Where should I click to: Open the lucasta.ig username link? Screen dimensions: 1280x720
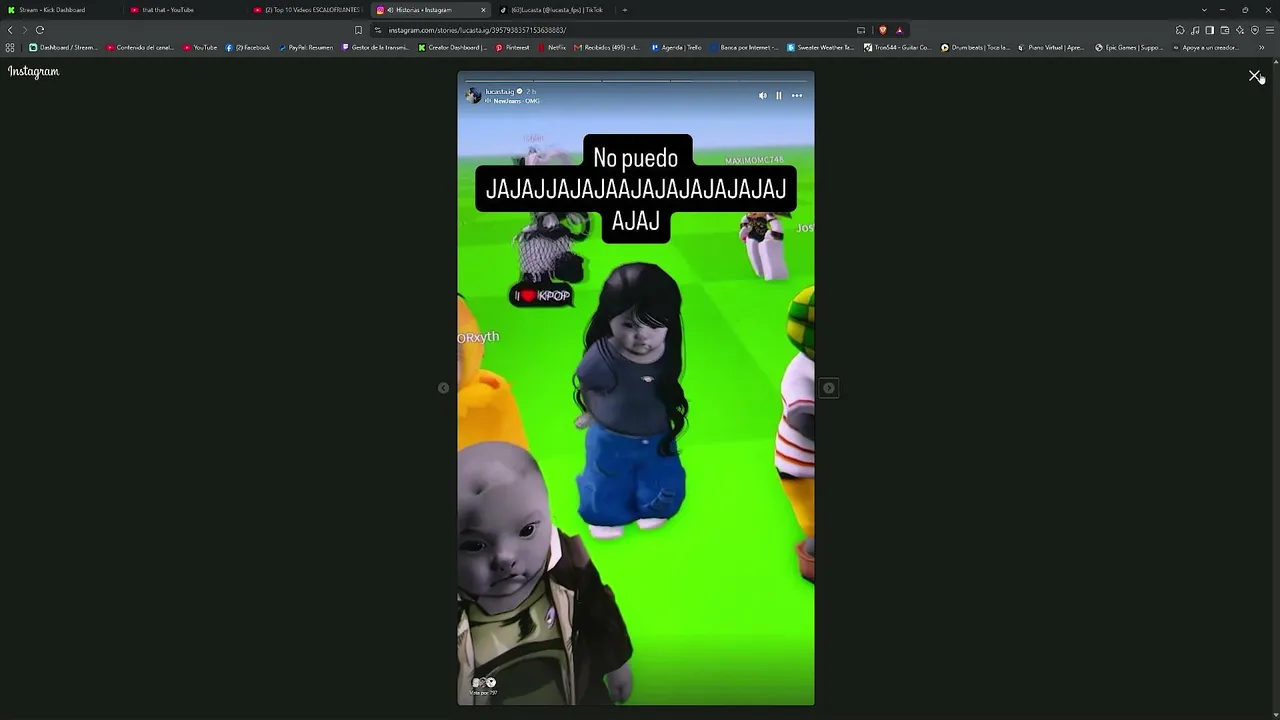click(499, 92)
